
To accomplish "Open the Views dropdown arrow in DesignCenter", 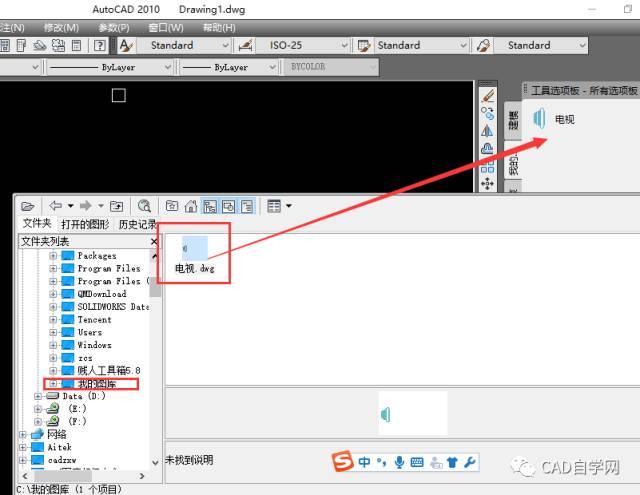I will pos(289,206).
